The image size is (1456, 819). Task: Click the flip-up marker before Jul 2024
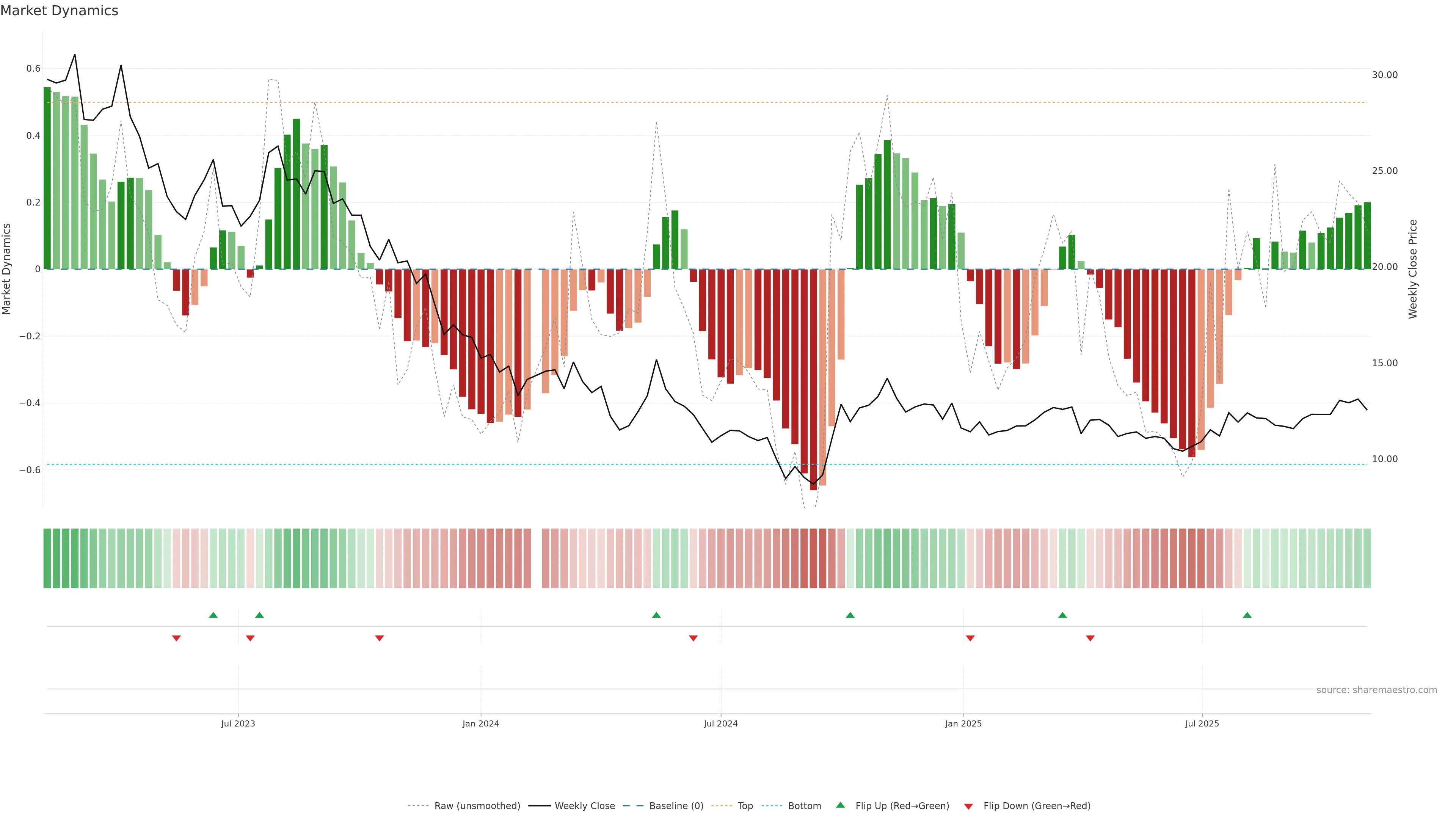pyautogui.click(x=656, y=615)
